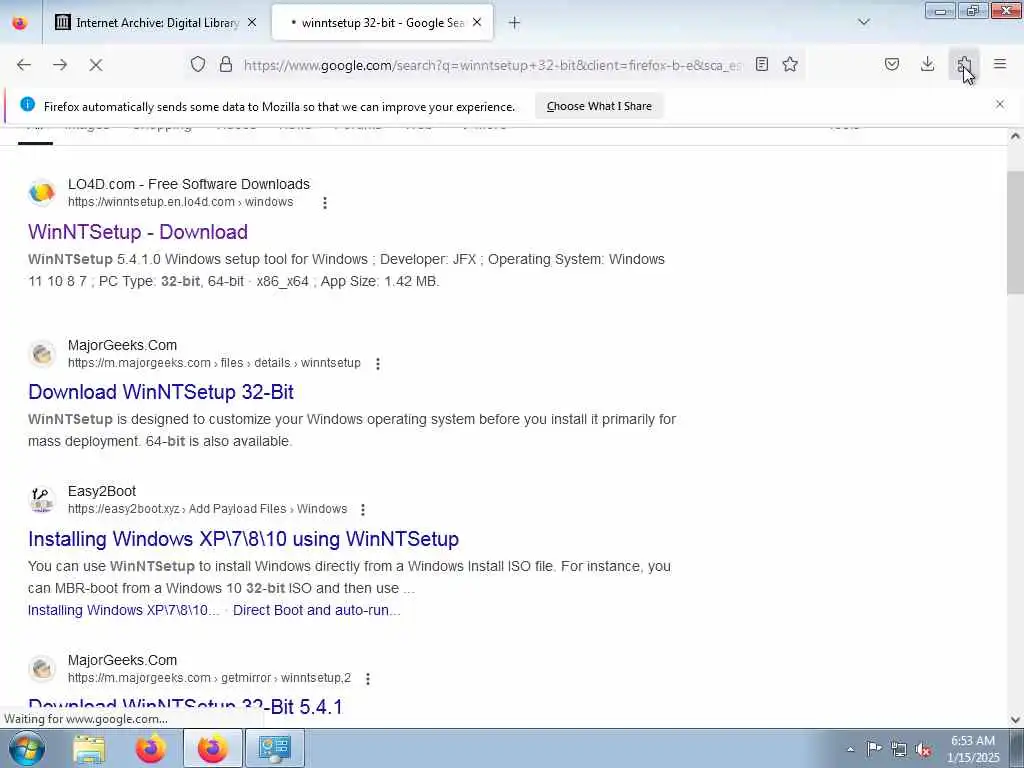
Task: Open the Download WinNTSetup 32-Bit link
Action: (x=161, y=392)
